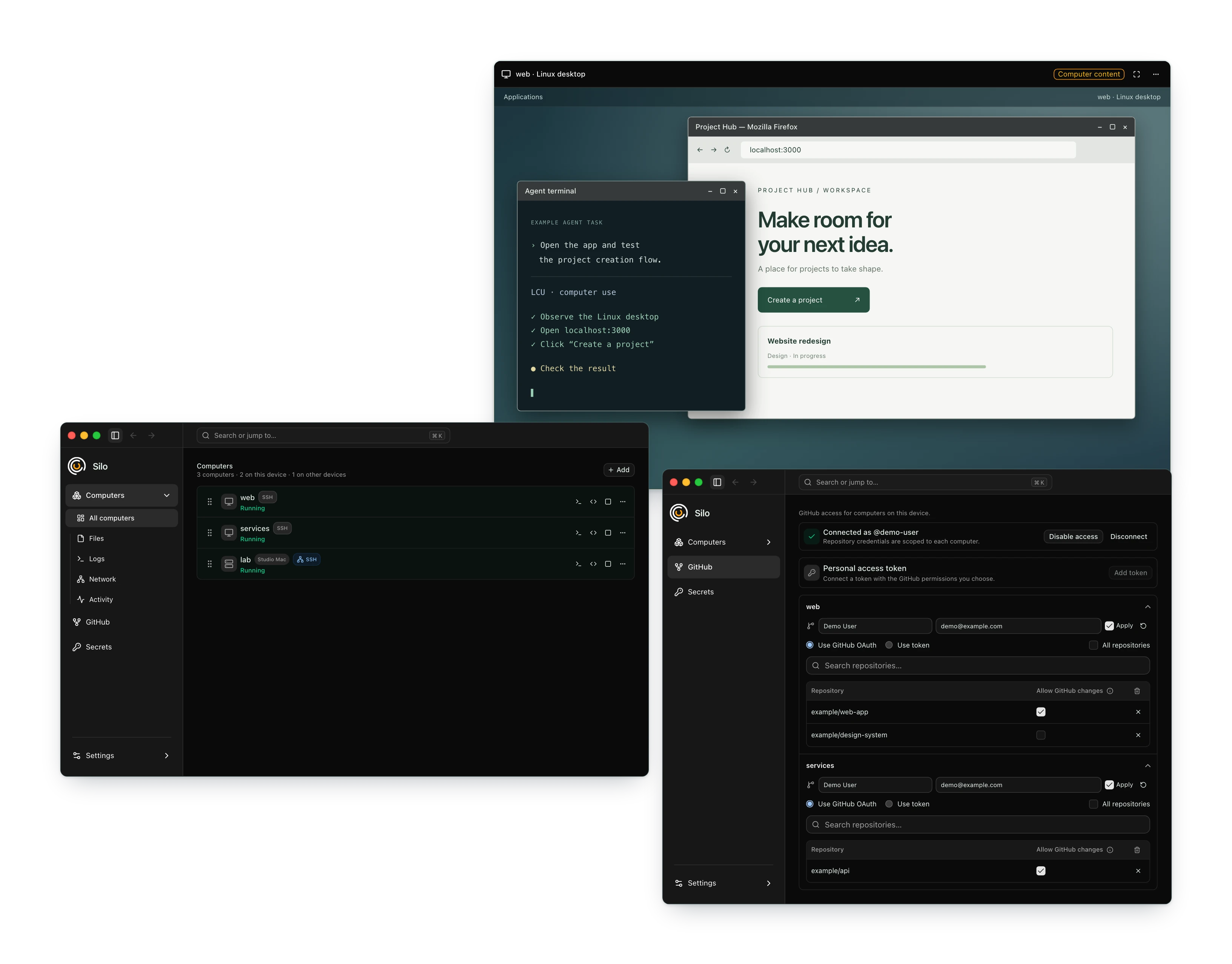The image size is (1232, 964).
Task: Expand Settings in Computers window sidebar
Action: point(166,756)
